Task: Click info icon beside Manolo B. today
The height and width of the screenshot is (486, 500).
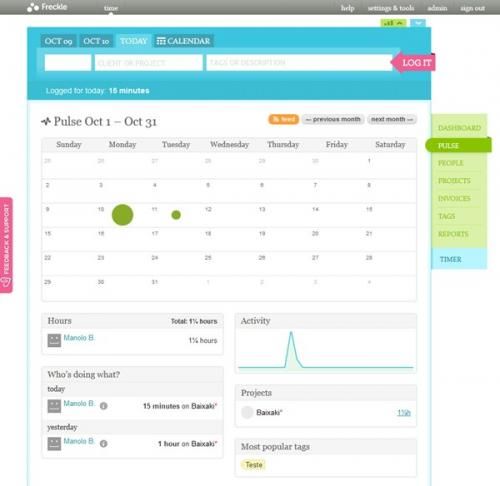Action: click(x=104, y=406)
